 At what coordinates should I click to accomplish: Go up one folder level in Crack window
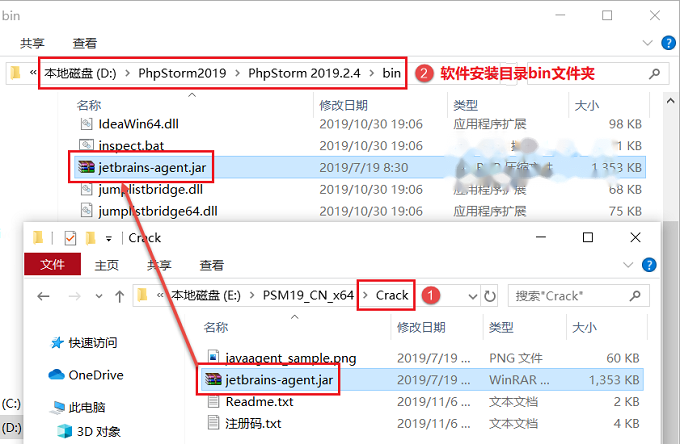[x=120, y=297]
